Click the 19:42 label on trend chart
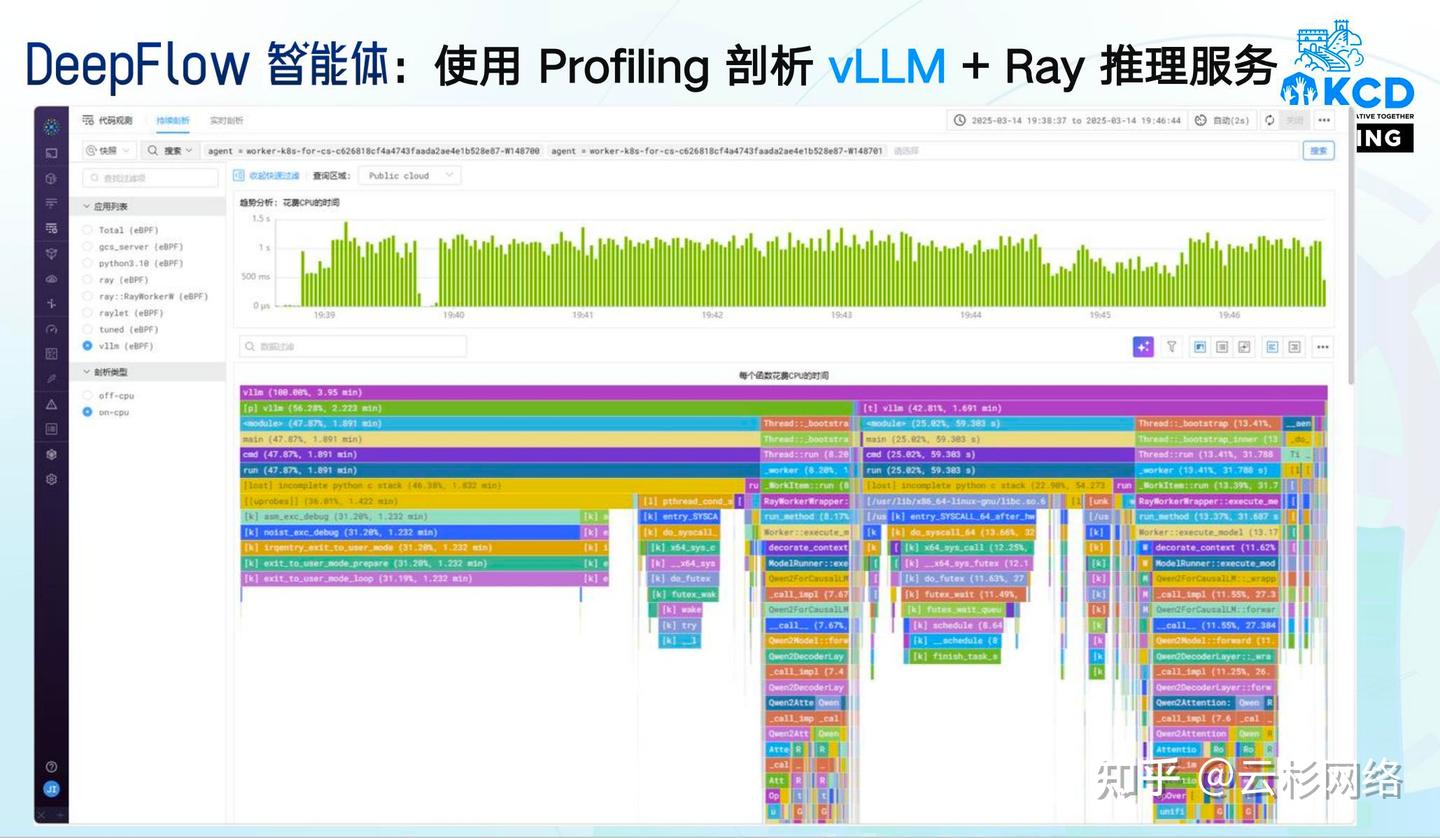 (712, 315)
